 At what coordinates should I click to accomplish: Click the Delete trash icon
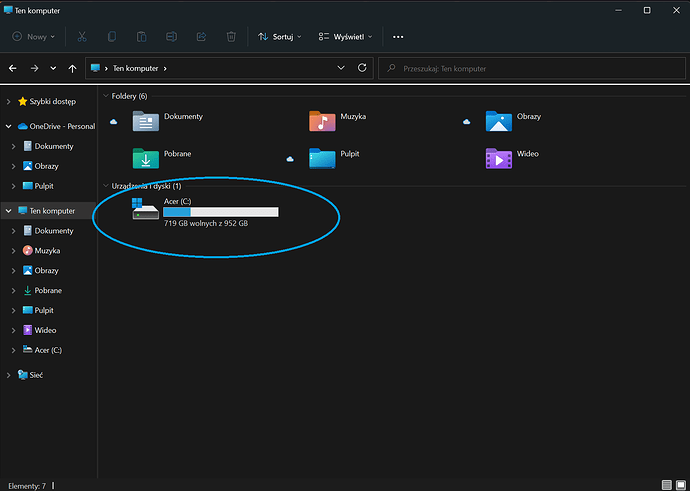click(231, 37)
